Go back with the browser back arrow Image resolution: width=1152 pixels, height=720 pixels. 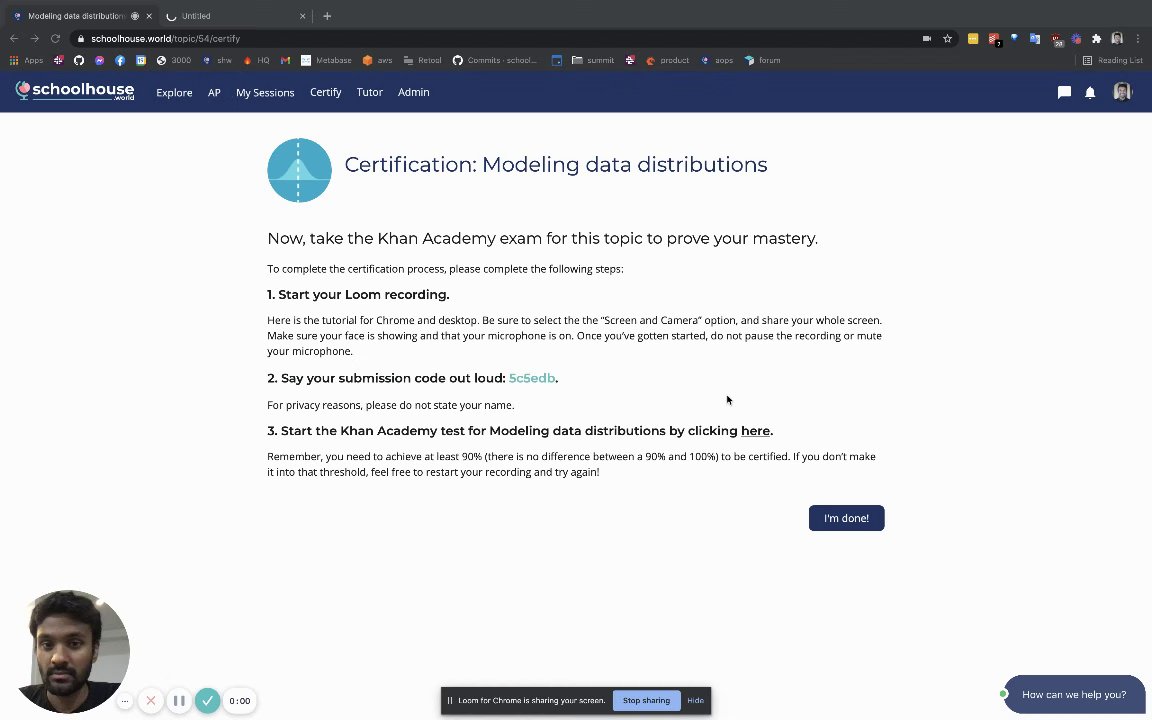[x=14, y=38]
